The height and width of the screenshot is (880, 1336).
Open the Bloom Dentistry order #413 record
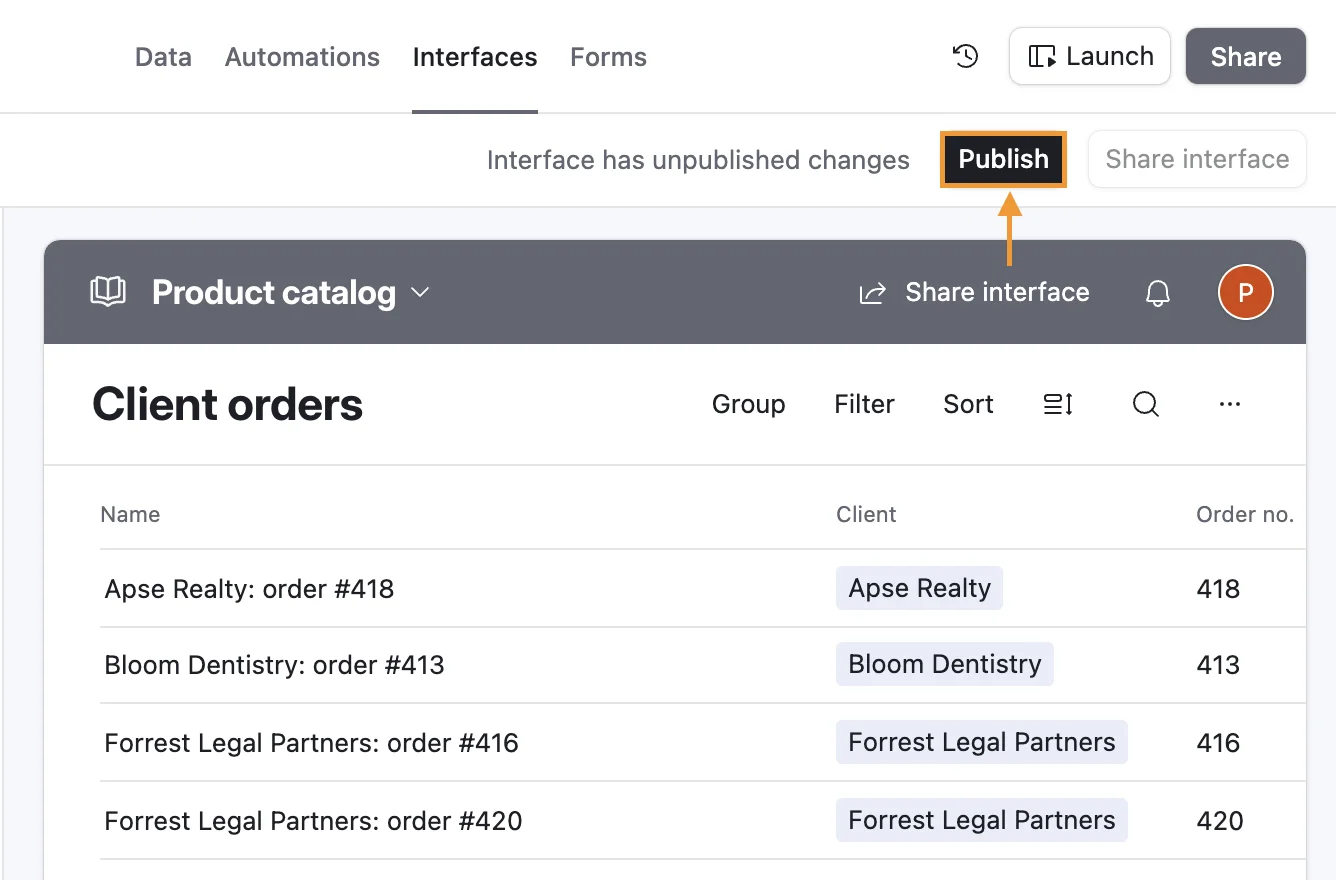[274, 664]
